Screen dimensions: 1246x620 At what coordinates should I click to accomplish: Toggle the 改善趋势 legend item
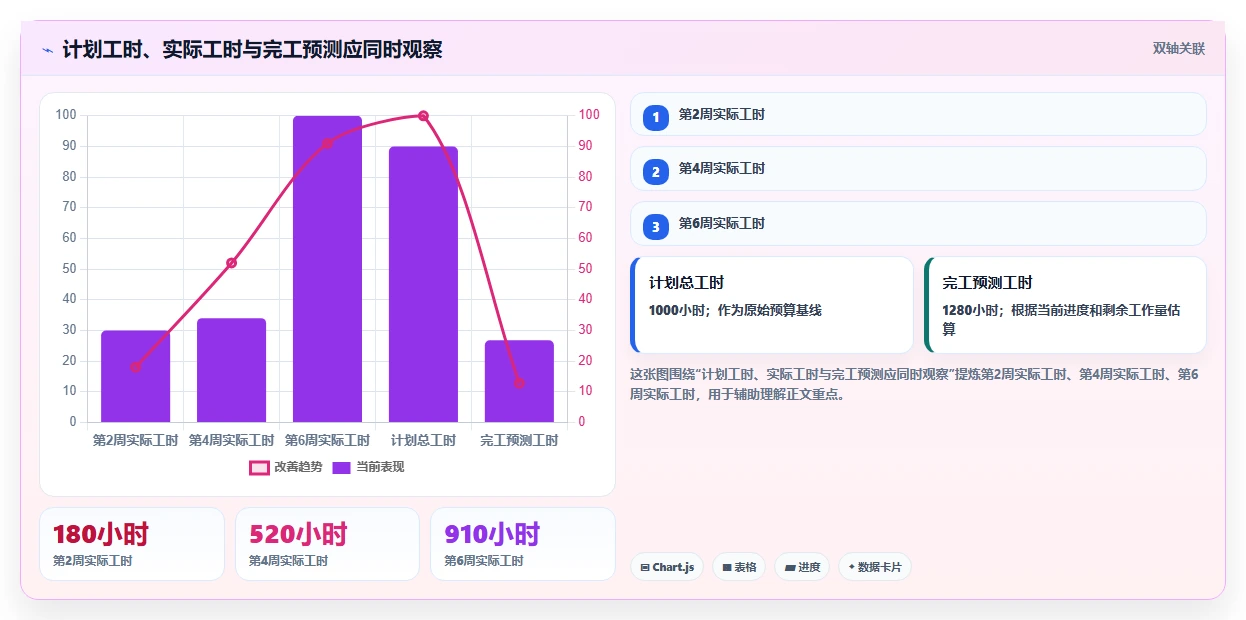(286, 467)
